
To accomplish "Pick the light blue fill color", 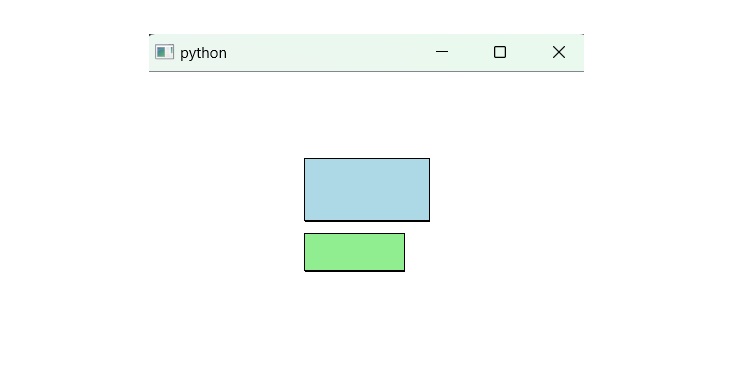I will (367, 189).
